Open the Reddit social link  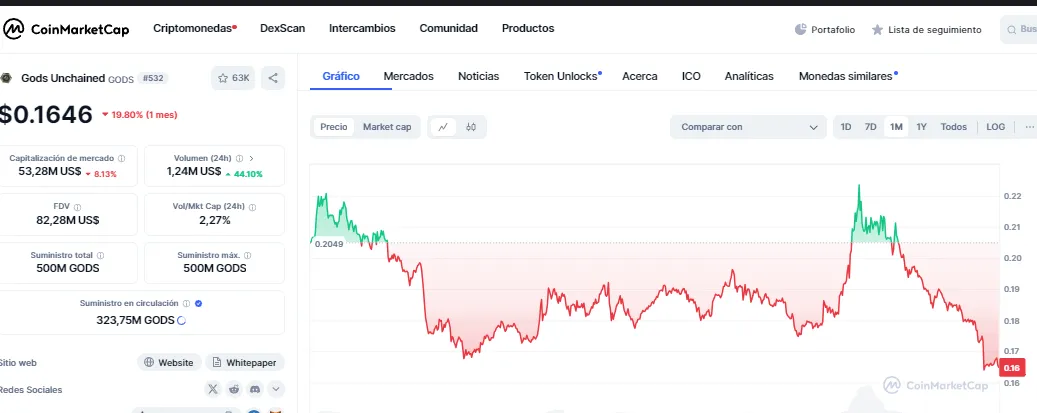pyautogui.click(x=234, y=388)
